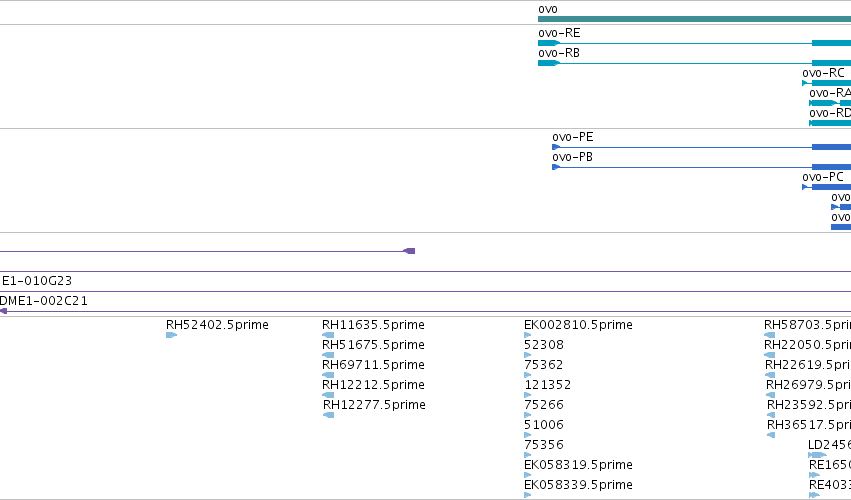The width and height of the screenshot is (851, 500).
Task: Open the RH51675.5prime EST label
Action: pyautogui.click(x=373, y=345)
